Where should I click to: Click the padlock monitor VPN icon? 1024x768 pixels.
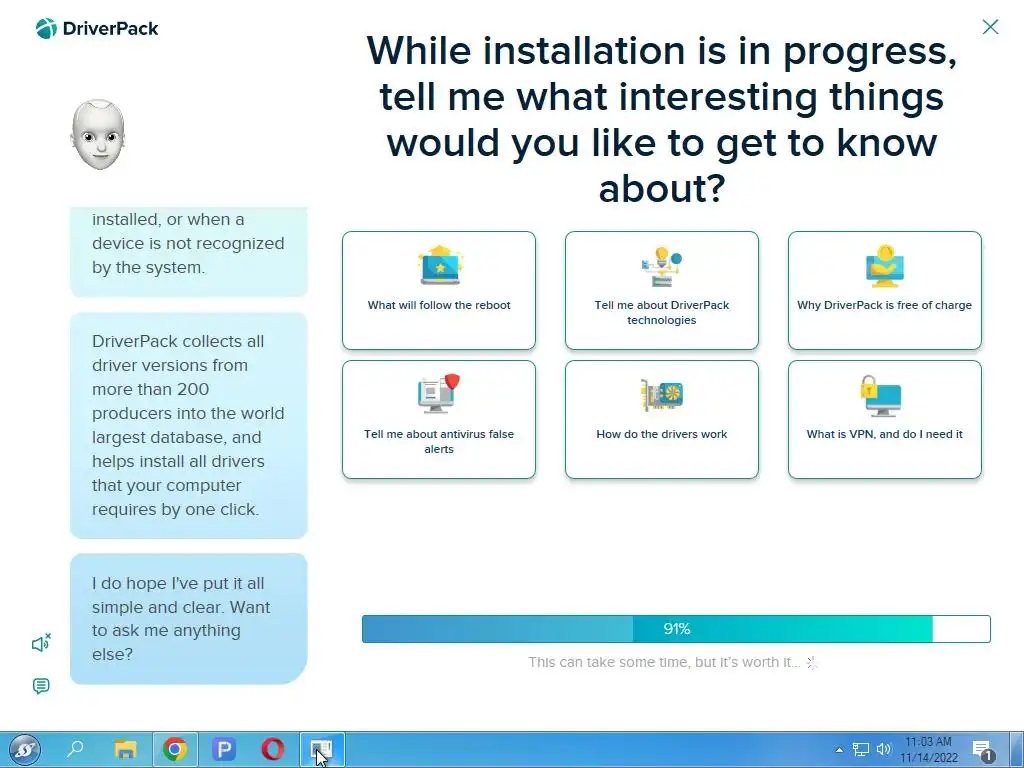880,395
